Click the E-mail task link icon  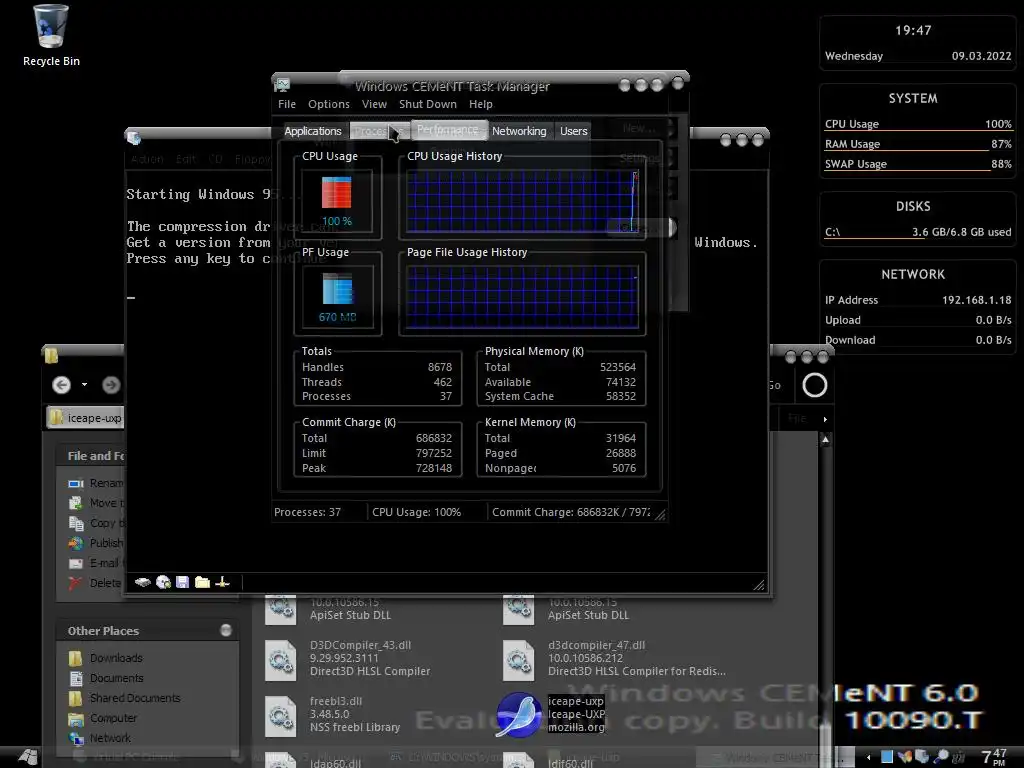76,563
